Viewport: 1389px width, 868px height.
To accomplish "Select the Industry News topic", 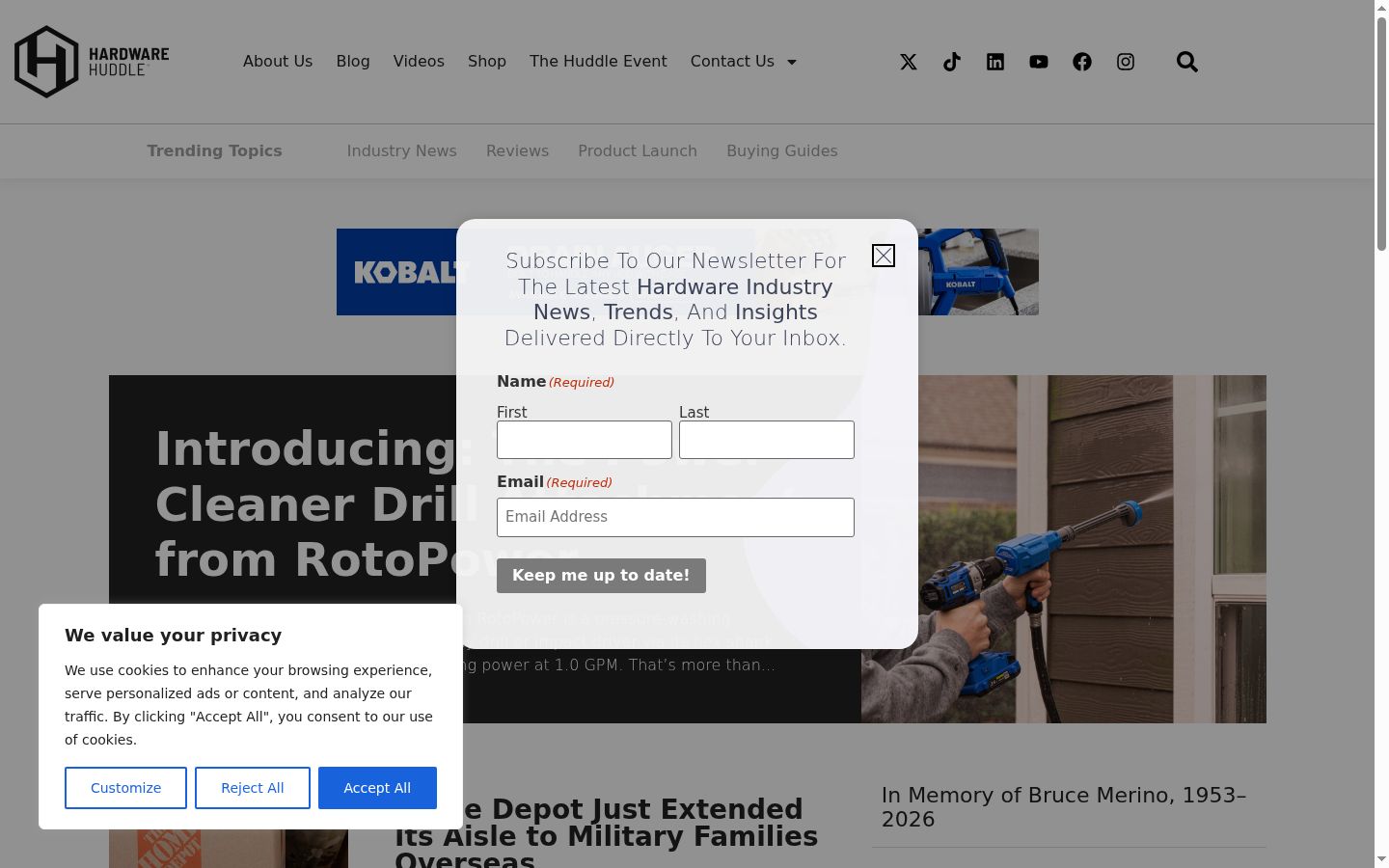I will (x=402, y=150).
